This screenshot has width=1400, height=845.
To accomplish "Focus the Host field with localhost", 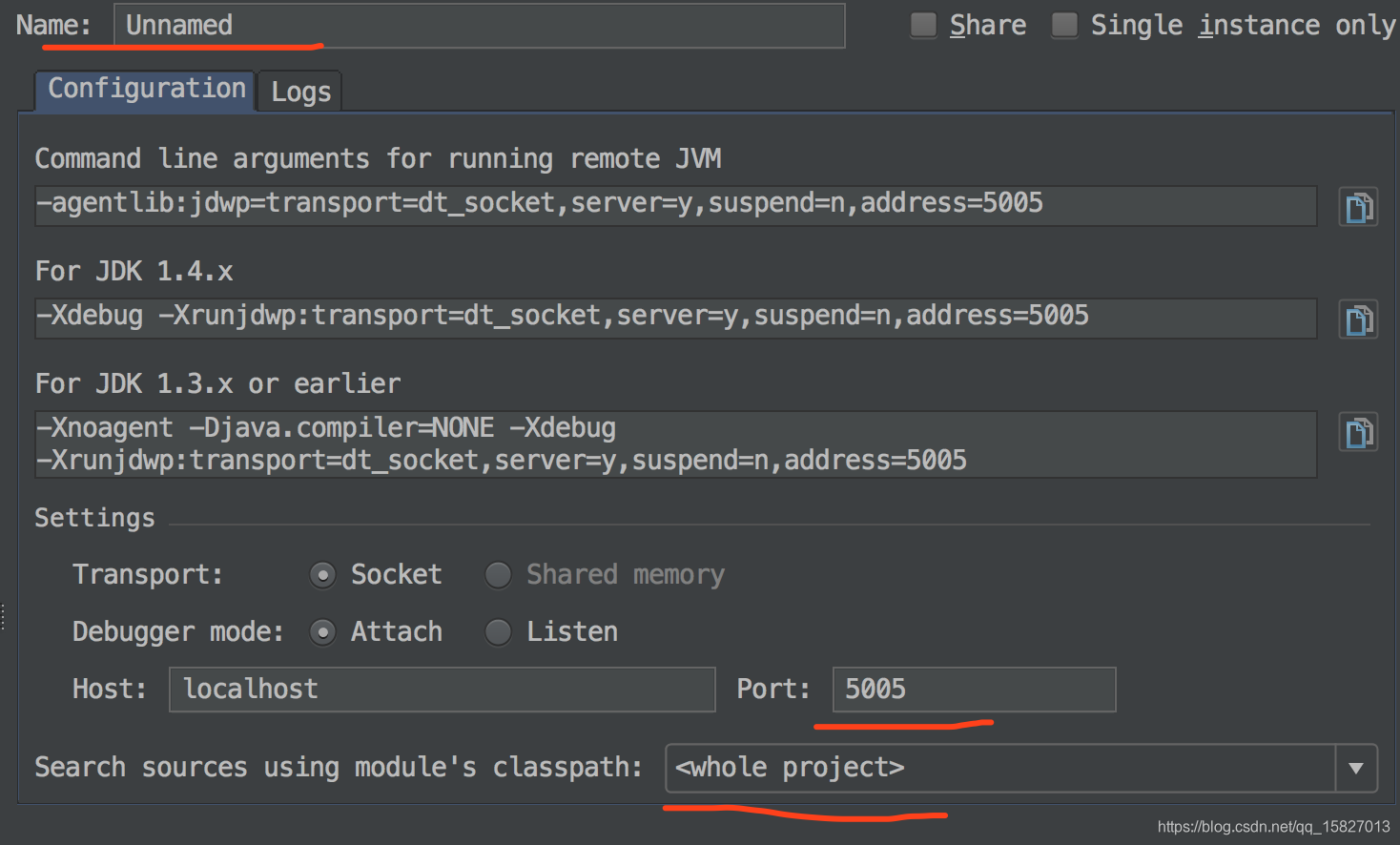I will point(442,690).
